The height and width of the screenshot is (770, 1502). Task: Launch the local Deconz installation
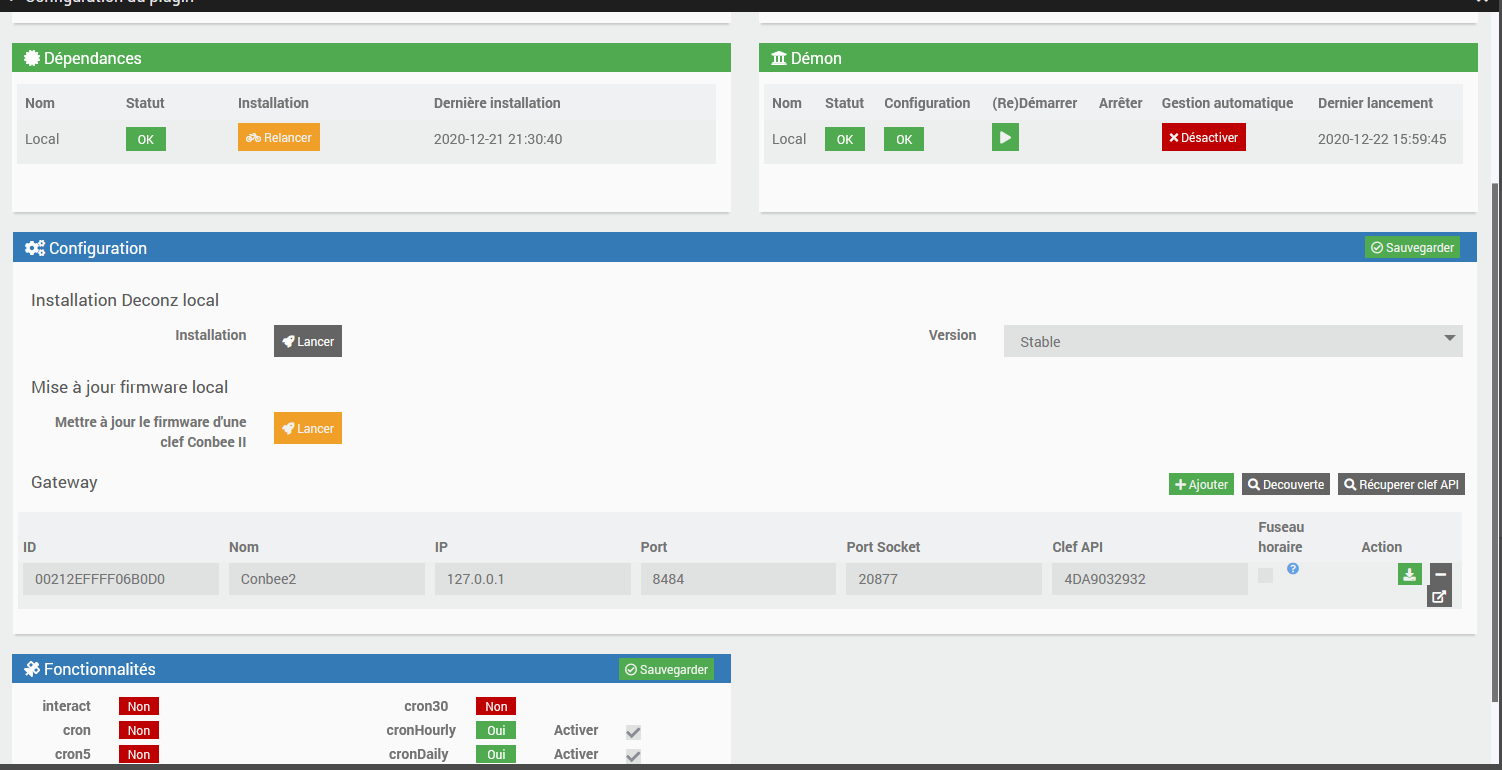[308, 341]
